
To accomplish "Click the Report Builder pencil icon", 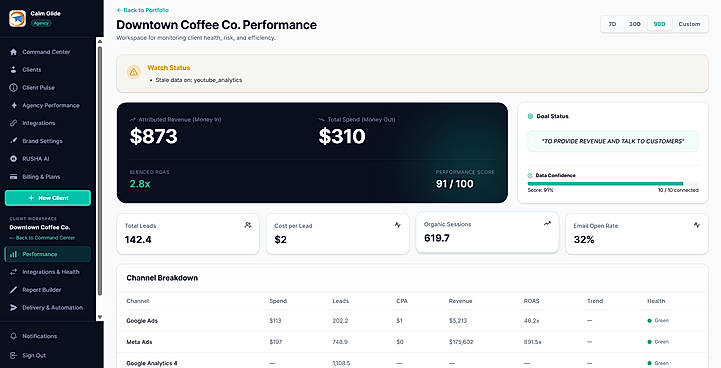I will [13, 290].
